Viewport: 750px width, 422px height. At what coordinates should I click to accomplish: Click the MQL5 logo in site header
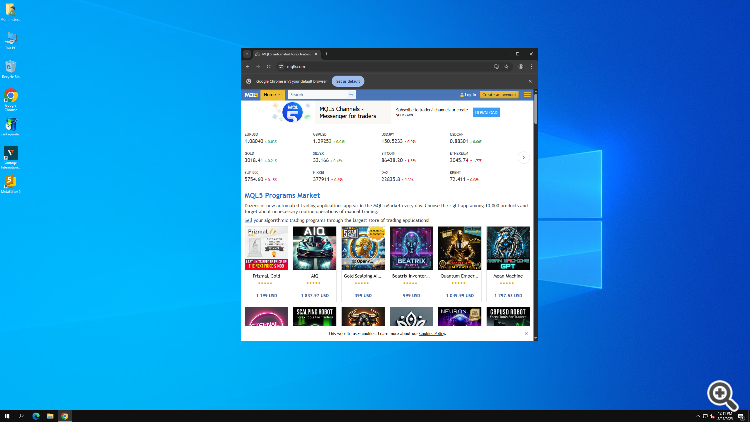tap(251, 95)
